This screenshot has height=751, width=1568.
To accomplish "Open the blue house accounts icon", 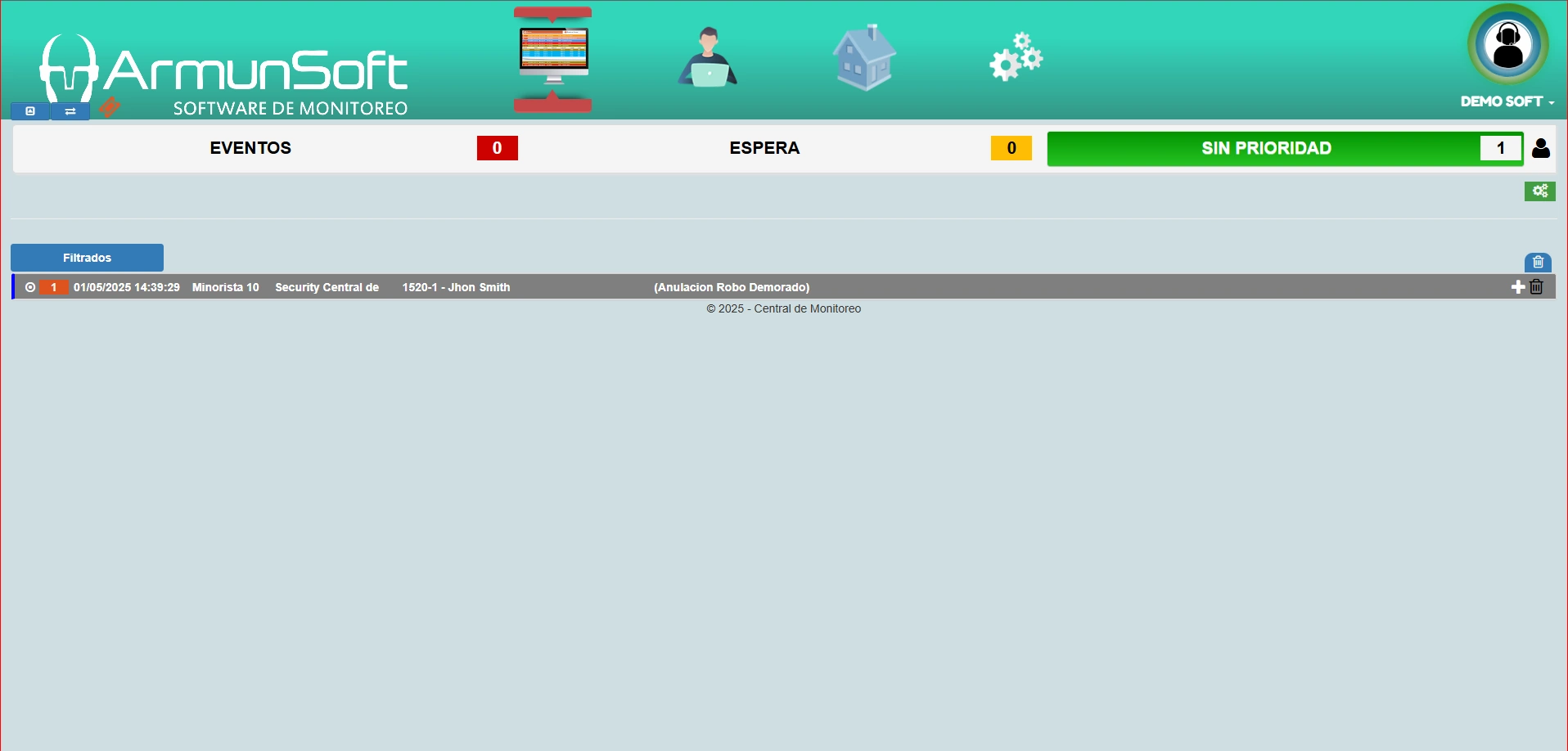I will pos(864,57).
